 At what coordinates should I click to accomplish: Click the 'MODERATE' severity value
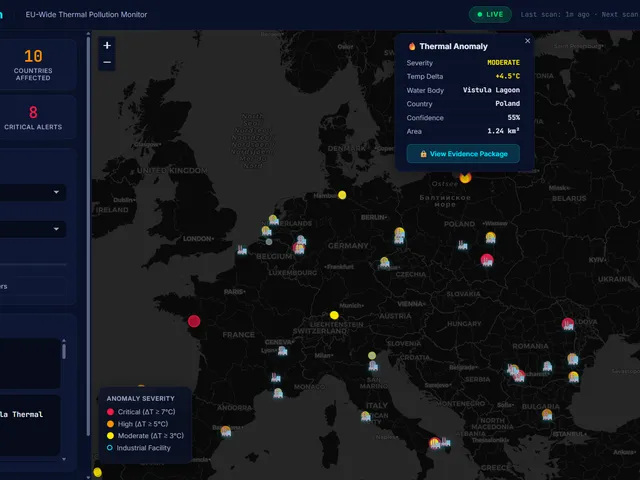(x=503, y=62)
